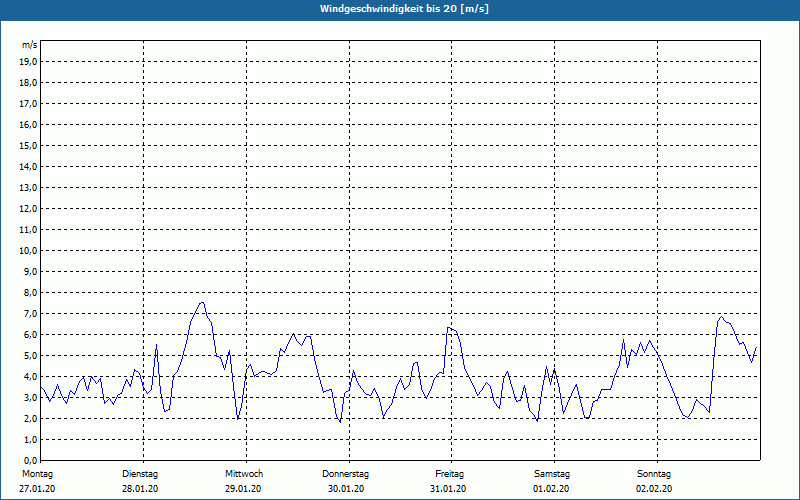The width and height of the screenshot is (800, 500).
Task: Click the 31.01.20 date label
Action: 448,489
